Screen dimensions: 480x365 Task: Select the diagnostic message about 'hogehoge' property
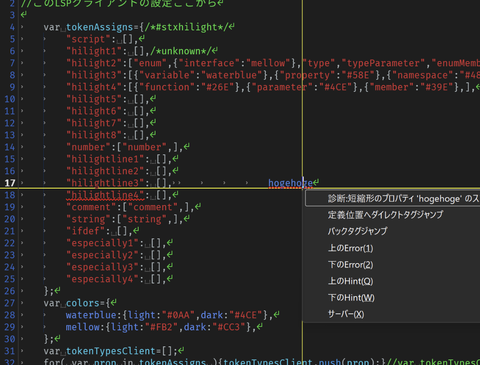393,199
